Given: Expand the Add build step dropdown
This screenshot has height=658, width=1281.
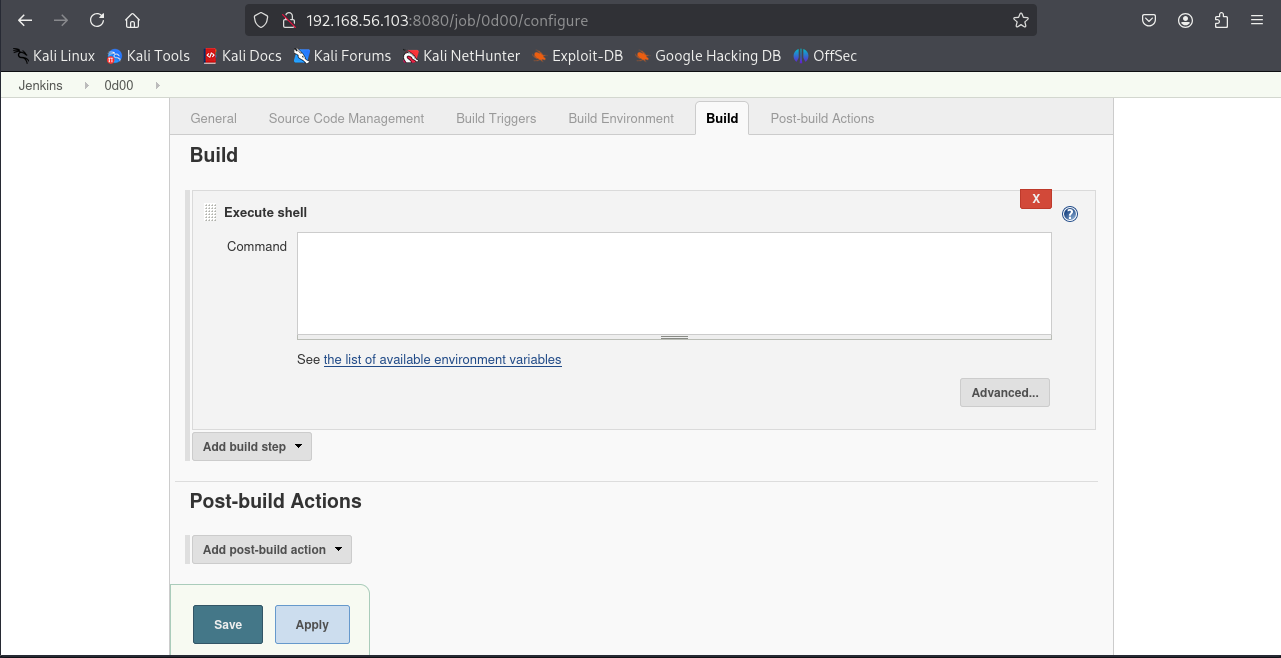Looking at the screenshot, I should pos(251,447).
